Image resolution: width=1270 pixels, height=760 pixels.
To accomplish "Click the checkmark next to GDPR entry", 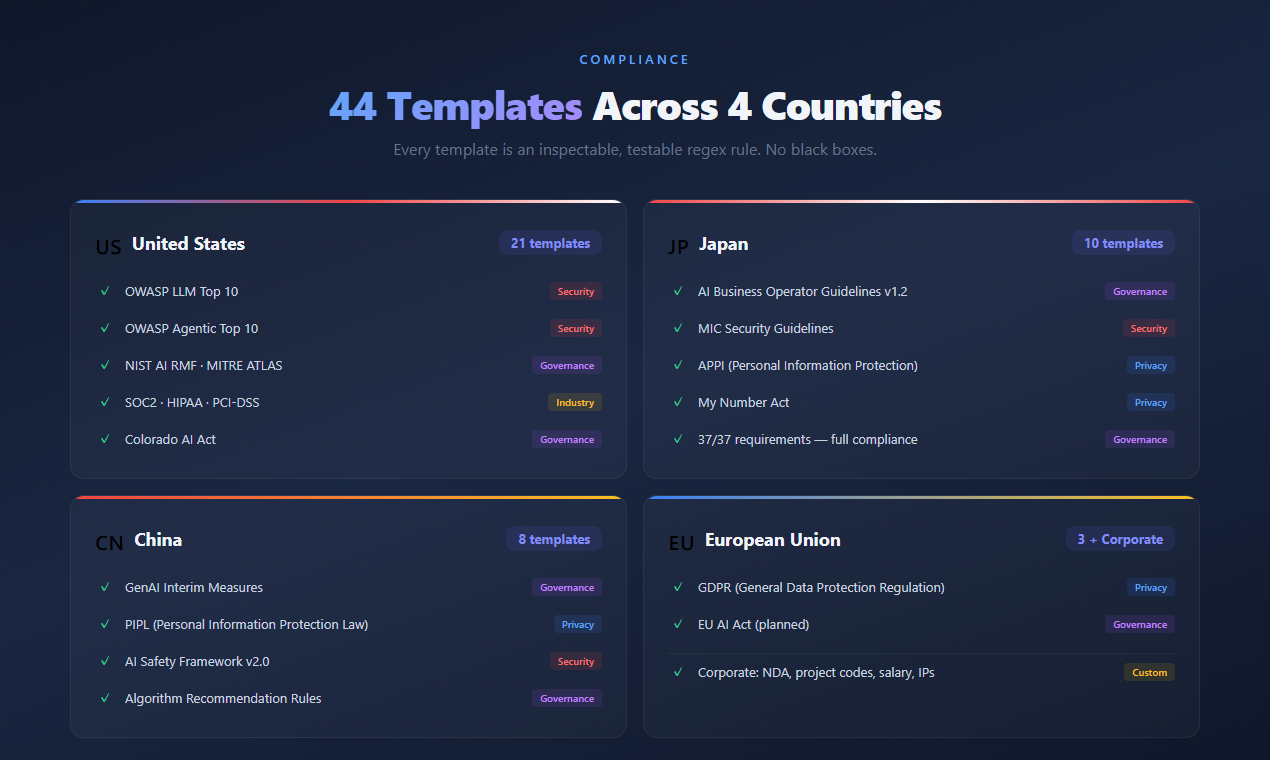I will pyautogui.click(x=678, y=587).
